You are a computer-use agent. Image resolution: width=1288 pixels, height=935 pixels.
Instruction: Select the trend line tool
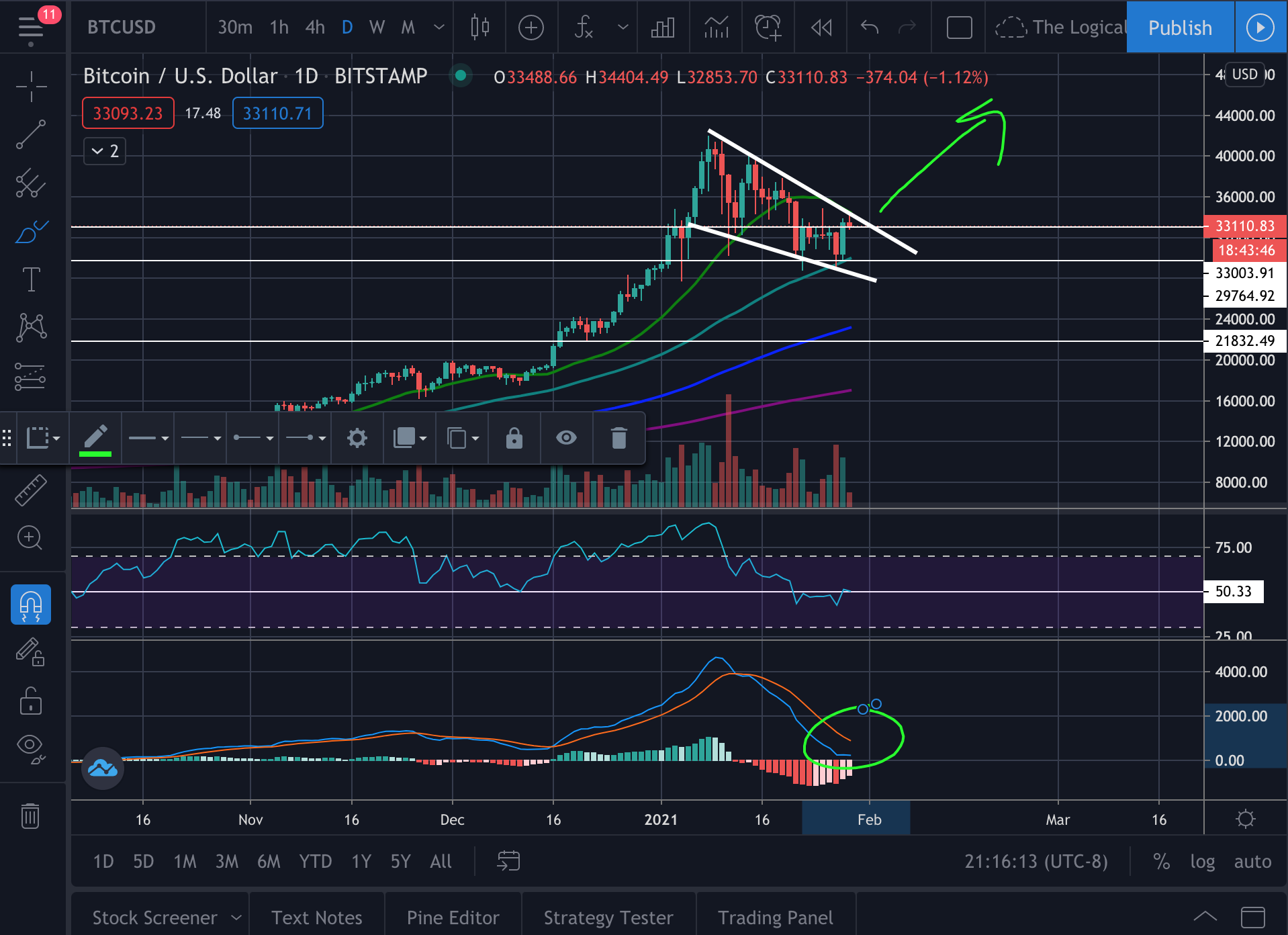coord(31,134)
